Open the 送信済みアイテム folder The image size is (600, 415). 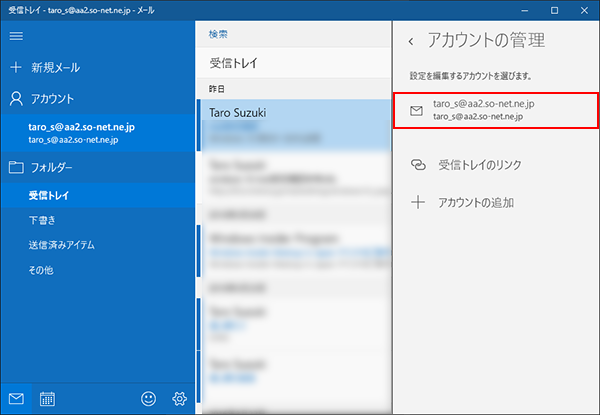pos(68,244)
